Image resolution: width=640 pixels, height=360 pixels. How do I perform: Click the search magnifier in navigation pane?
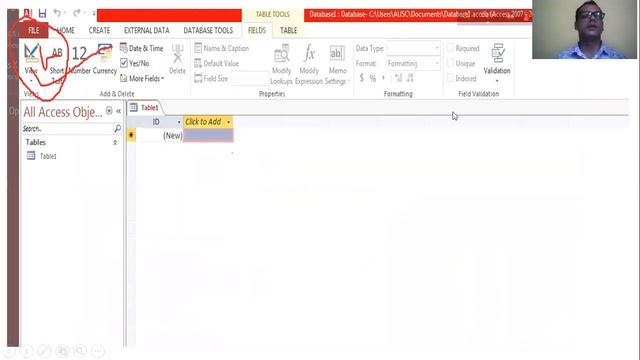pyautogui.click(x=118, y=129)
